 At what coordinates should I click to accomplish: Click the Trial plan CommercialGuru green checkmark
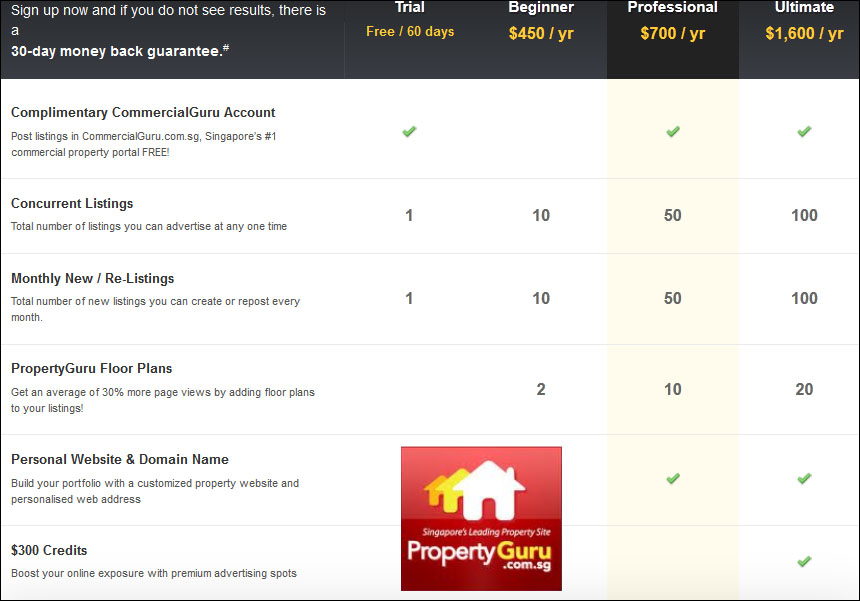click(409, 132)
